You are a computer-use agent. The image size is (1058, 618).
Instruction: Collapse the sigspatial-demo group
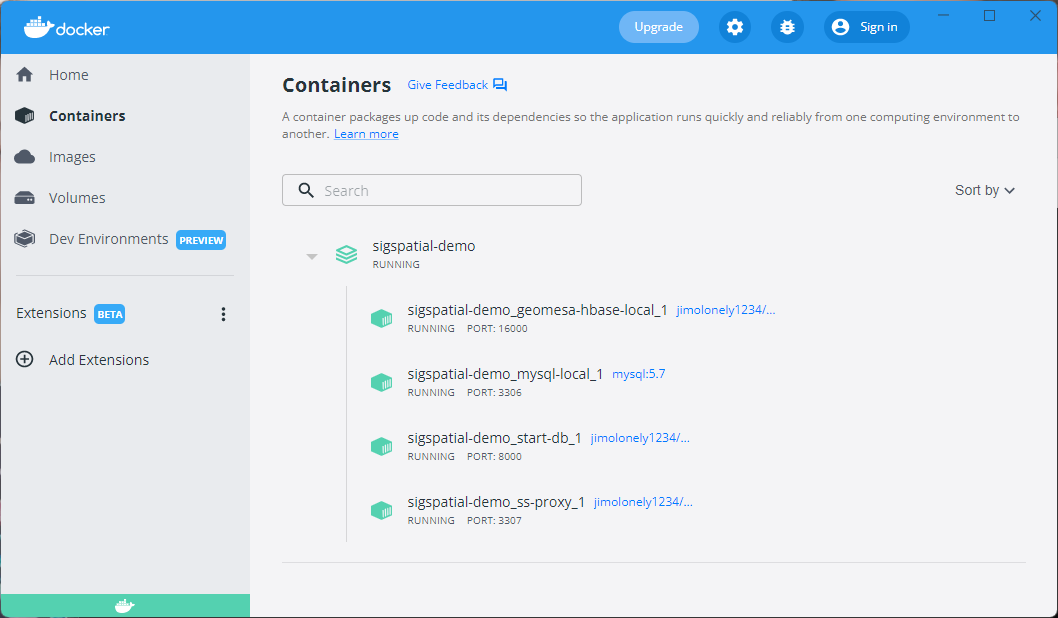pyautogui.click(x=312, y=256)
